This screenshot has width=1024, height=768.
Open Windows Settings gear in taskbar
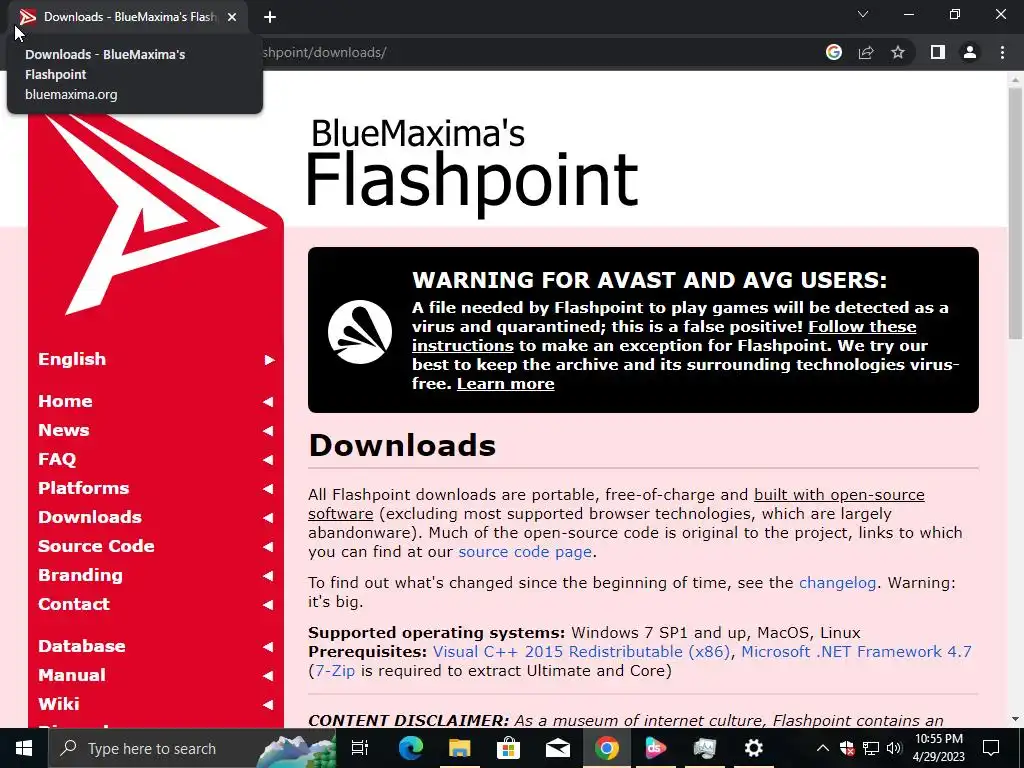pyautogui.click(x=754, y=748)
